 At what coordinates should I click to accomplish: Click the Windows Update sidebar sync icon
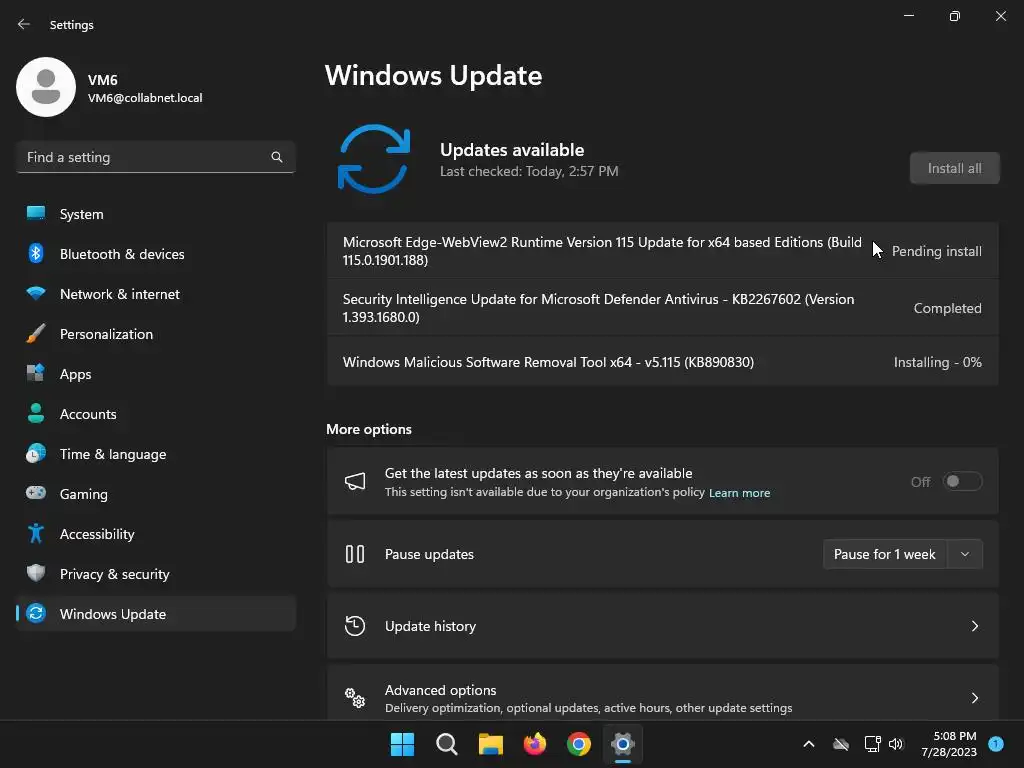[x=36, y=613]
